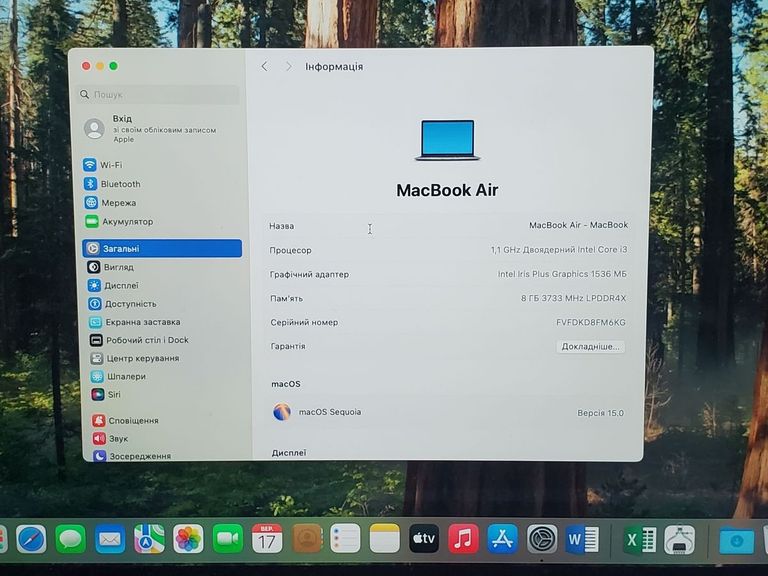Open Safari from the Dock
Screen dimensions: 768x576
pos(31,539)
